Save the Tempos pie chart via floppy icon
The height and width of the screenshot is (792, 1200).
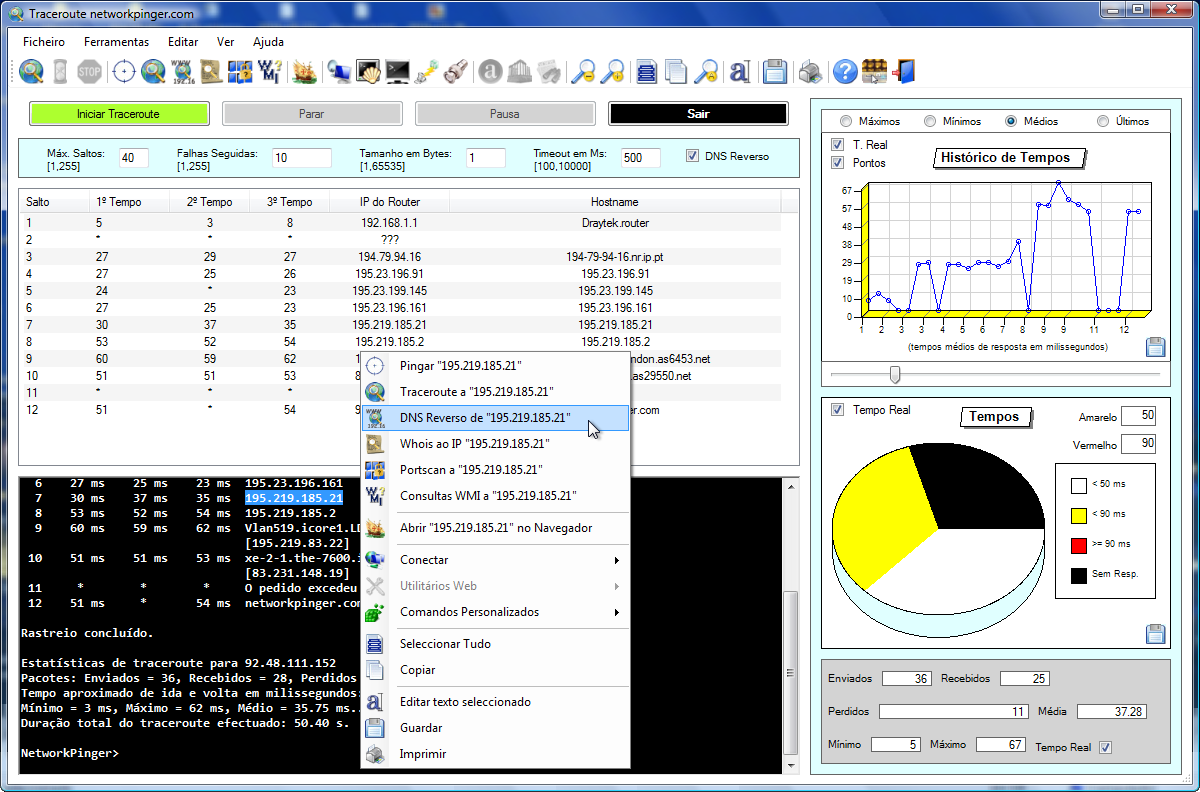(x=1155, y=633)
